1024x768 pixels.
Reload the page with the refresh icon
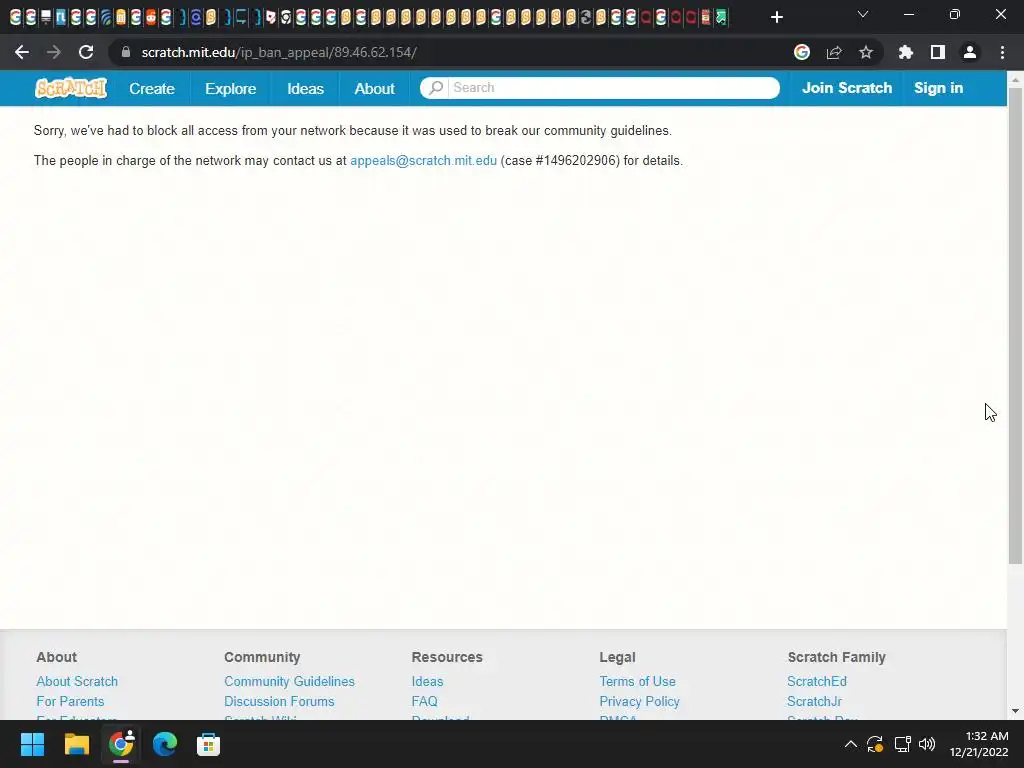click(86, 52)
